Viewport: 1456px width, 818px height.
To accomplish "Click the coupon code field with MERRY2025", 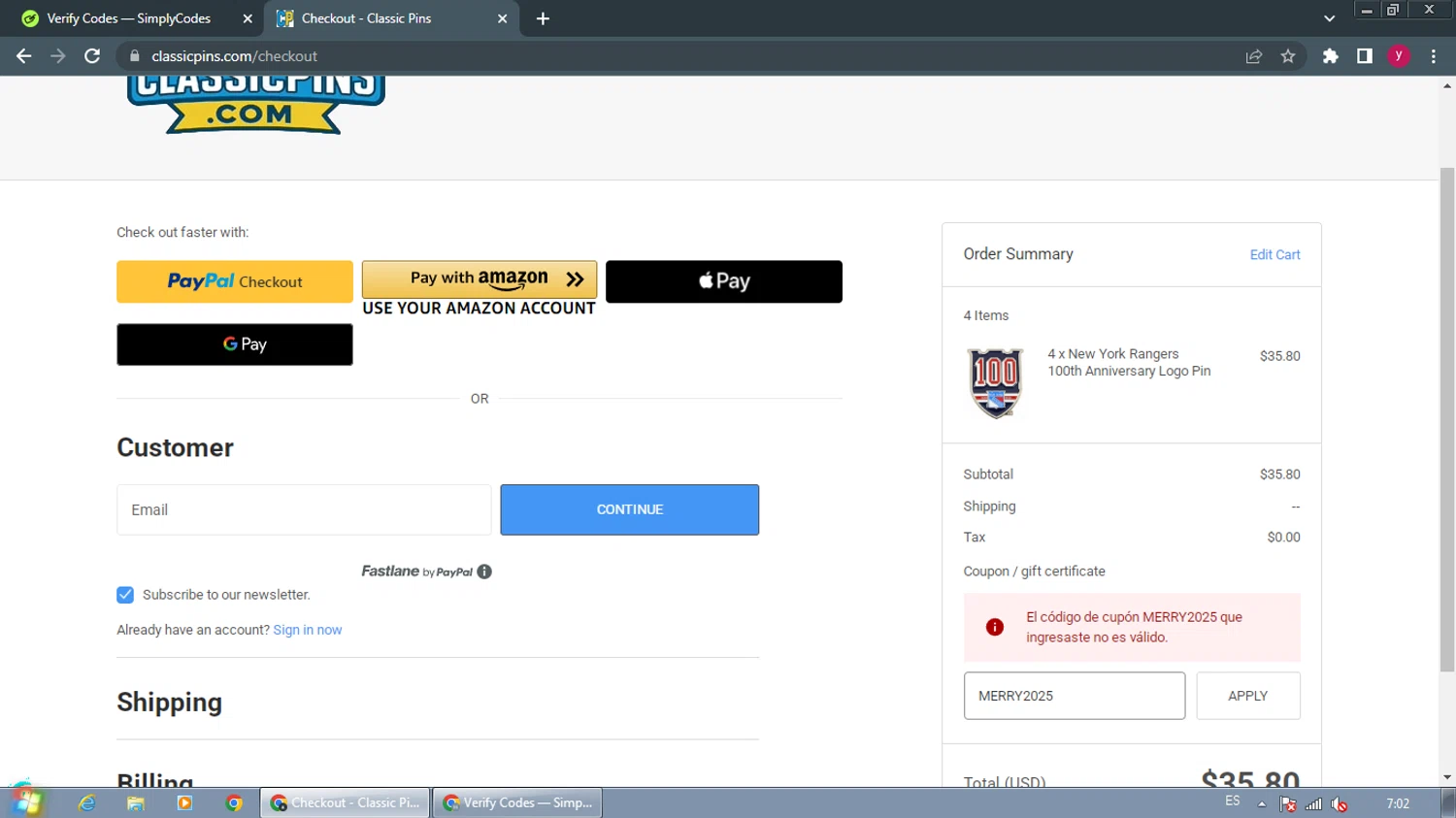I will tap(1075, 696).
